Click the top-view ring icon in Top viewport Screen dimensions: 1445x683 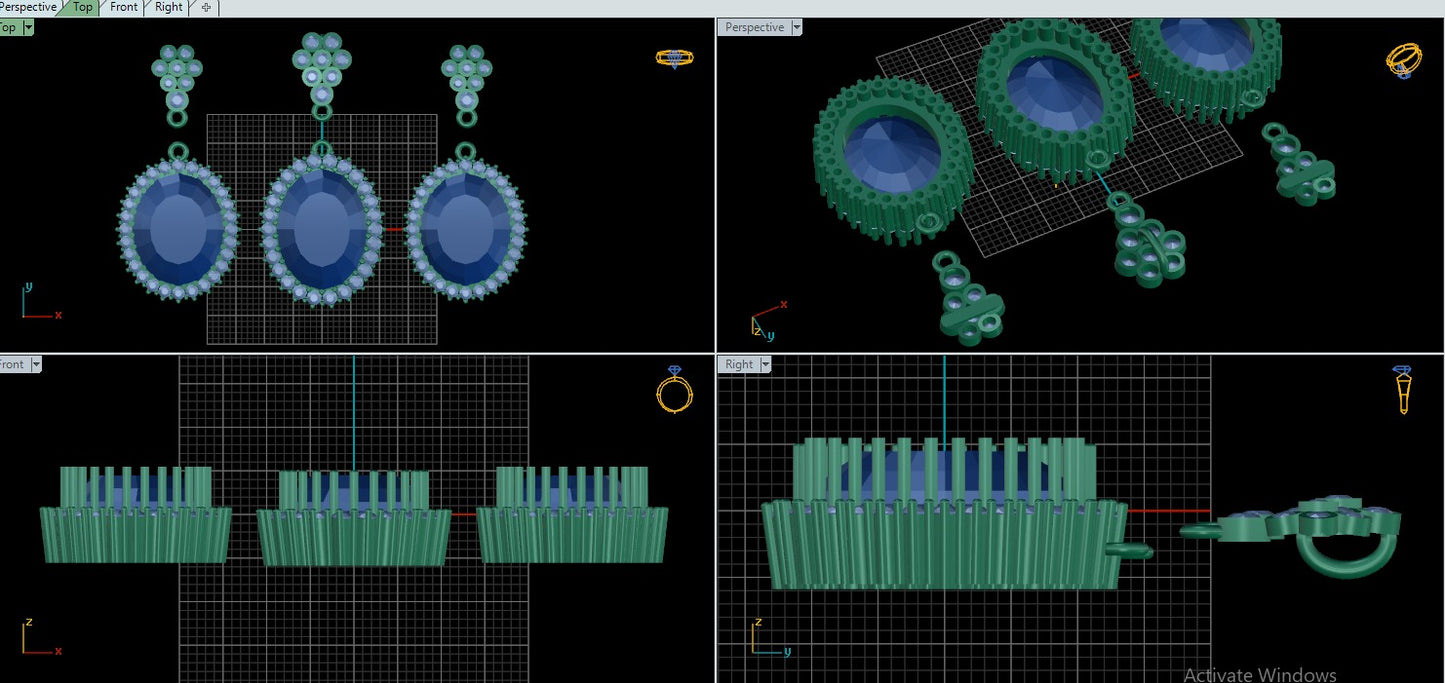675,58
